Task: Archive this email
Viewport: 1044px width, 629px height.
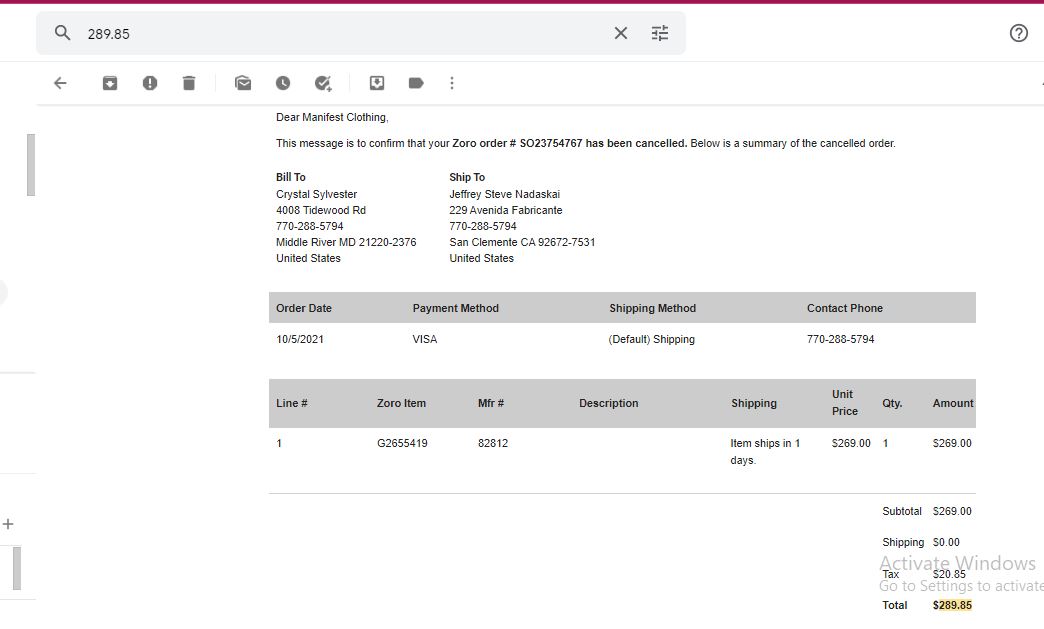Action: coord(110,83)
